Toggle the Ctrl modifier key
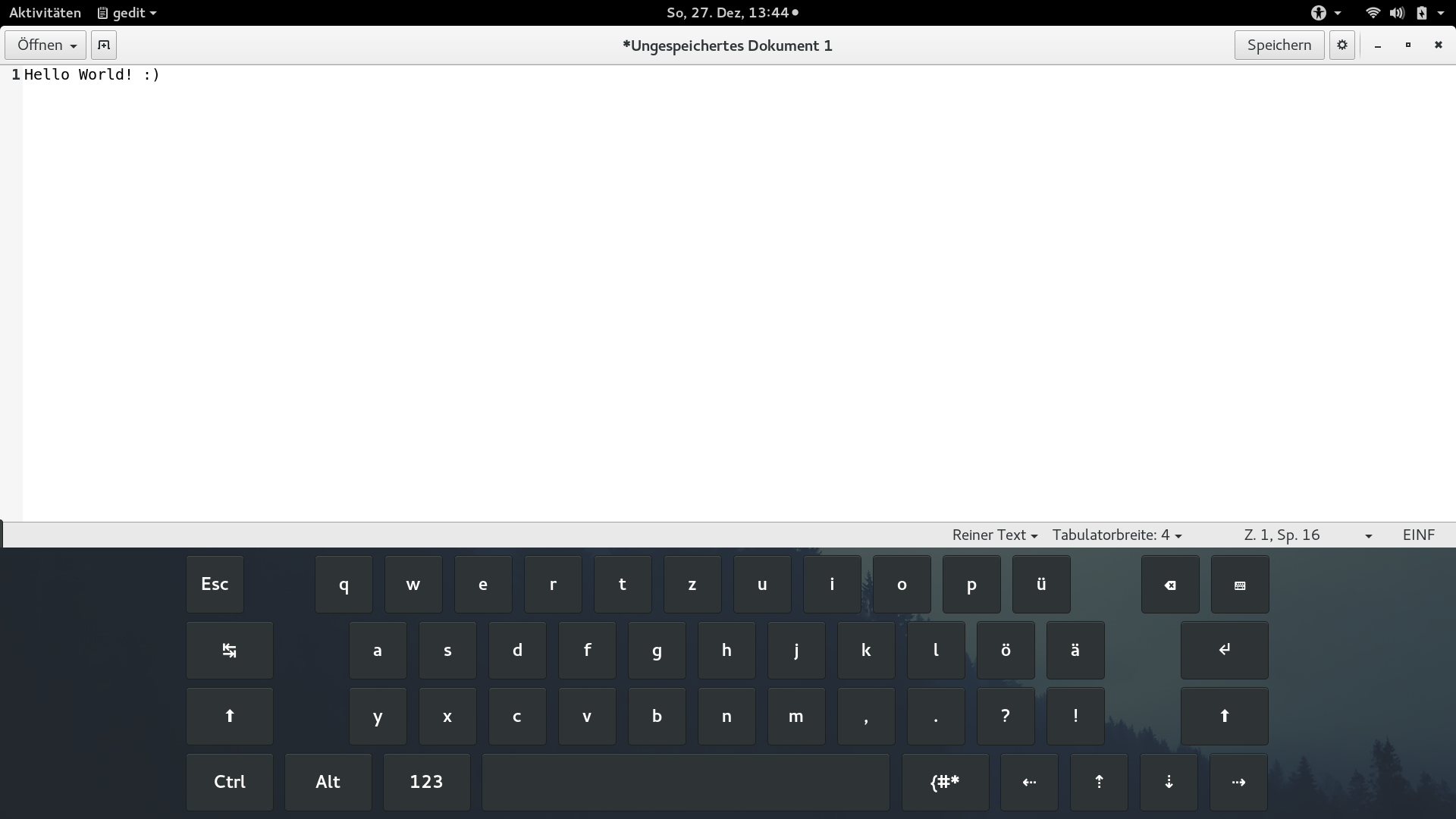The height and width of the screenshot is (819, 1456). tap(229, 782)
